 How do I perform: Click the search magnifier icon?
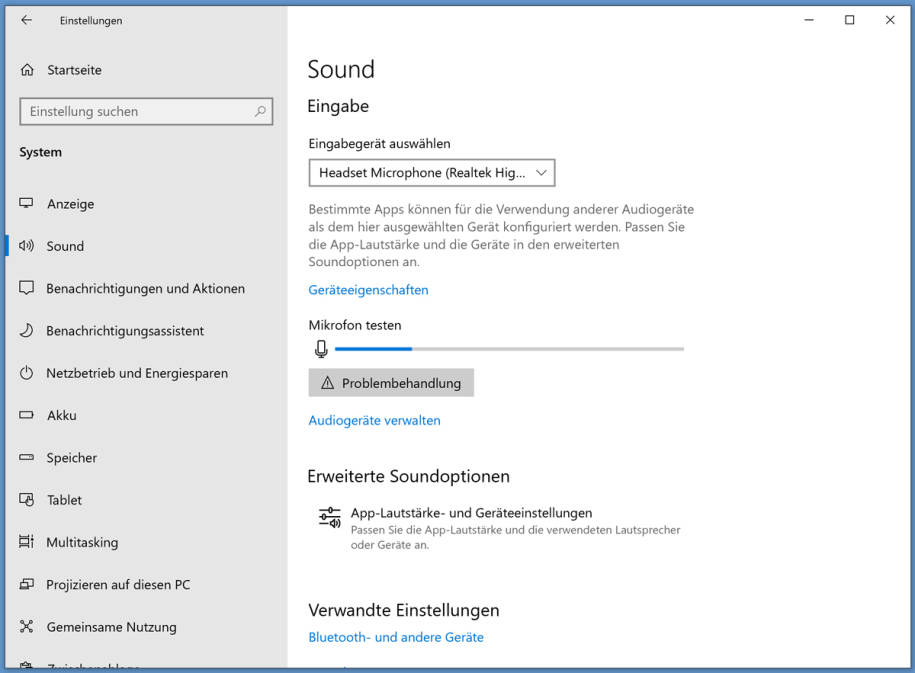click(x=260, y=112)
